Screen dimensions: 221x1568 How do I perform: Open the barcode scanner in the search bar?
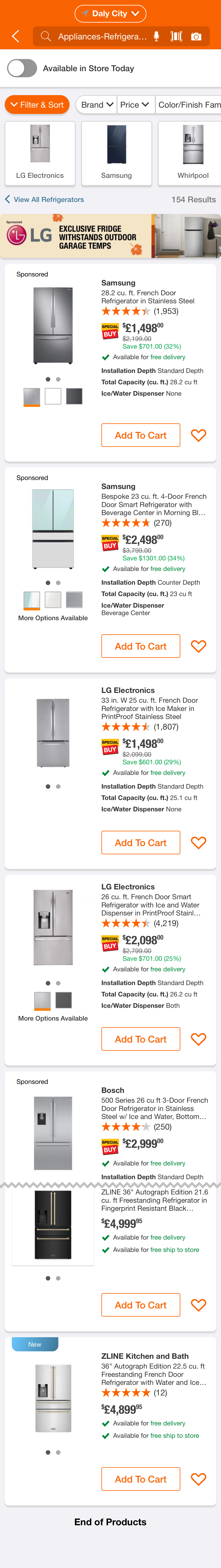176,36
